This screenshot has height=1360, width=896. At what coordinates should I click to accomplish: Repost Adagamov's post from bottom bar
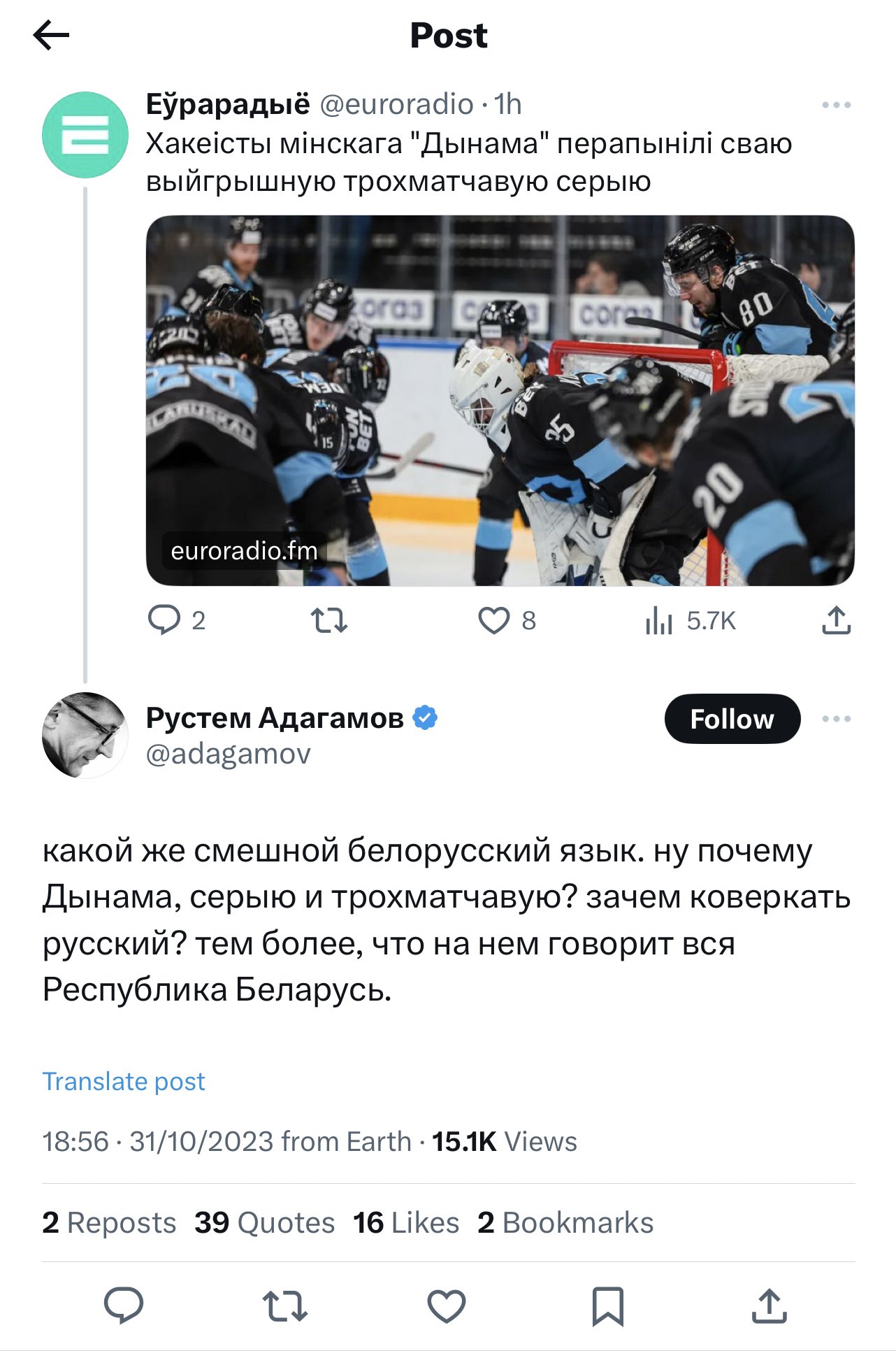click(284, 1305)
